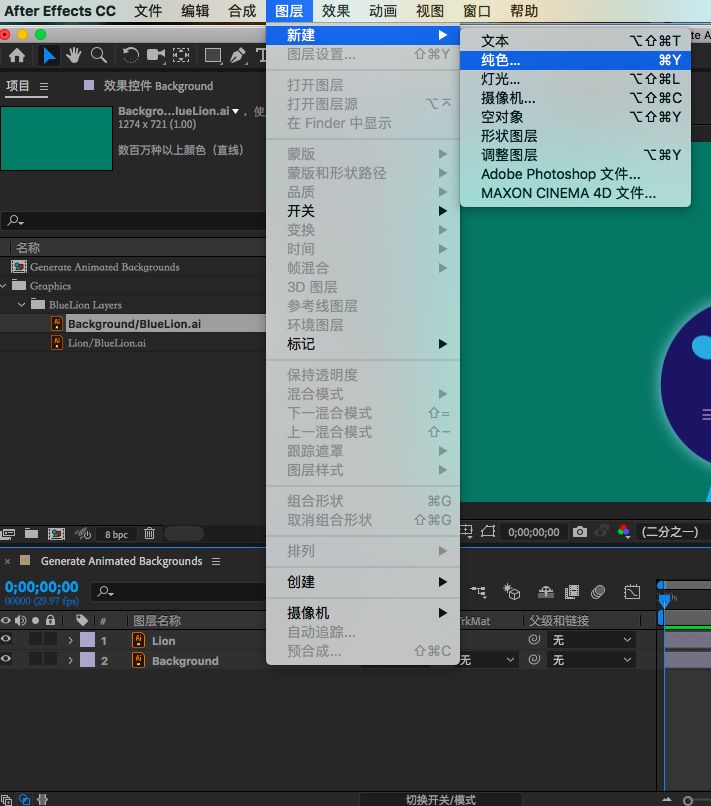
Task: Collapse the BlueLion Layers folder
Action: tap(22, 305)
